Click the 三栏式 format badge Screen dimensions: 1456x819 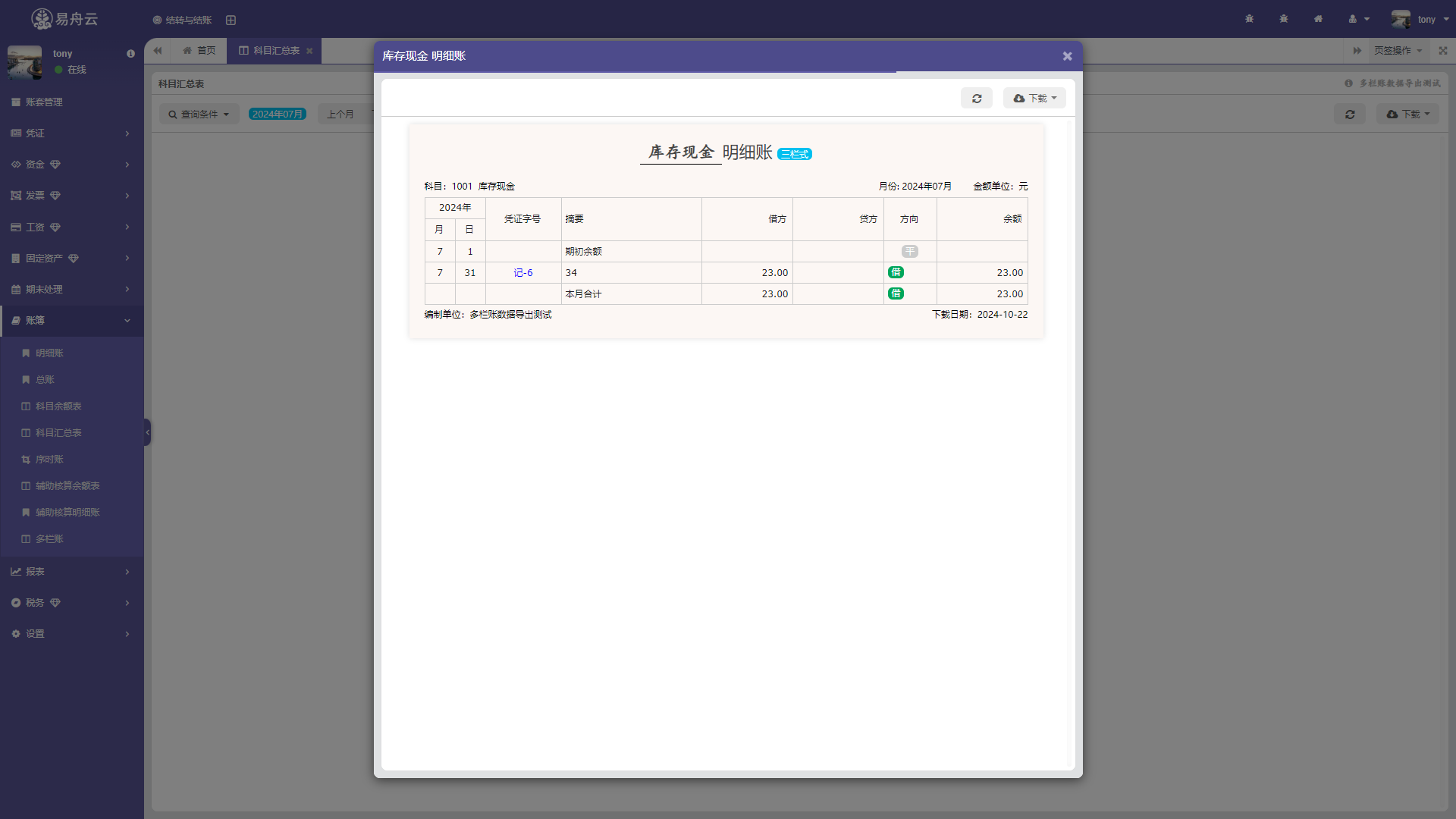pos(795,154)
